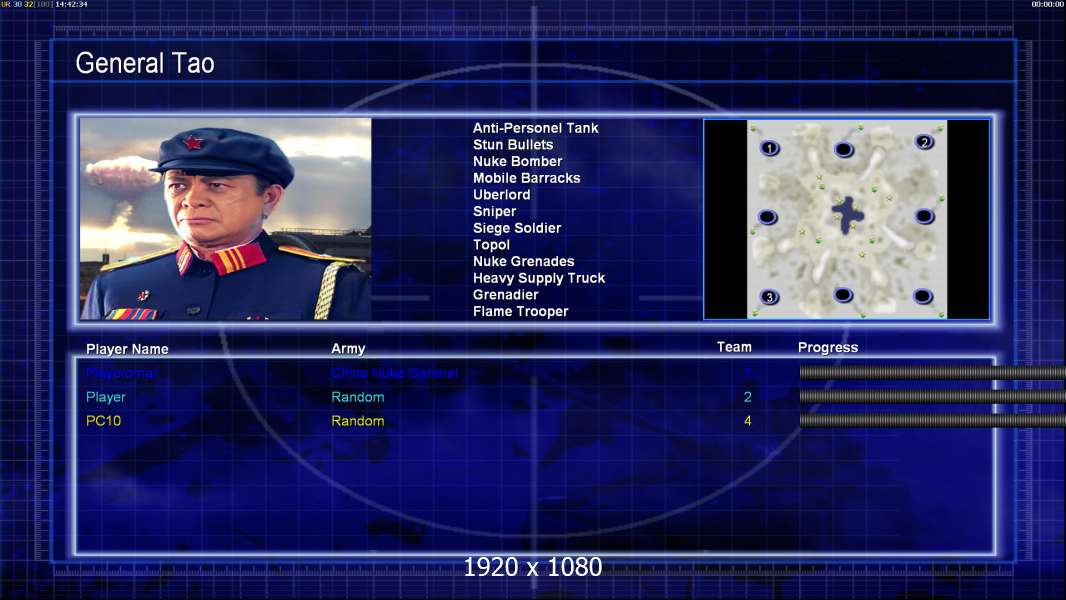
Task: Click "Random" army in PC10's row
Action: click(x=358, y=421)
